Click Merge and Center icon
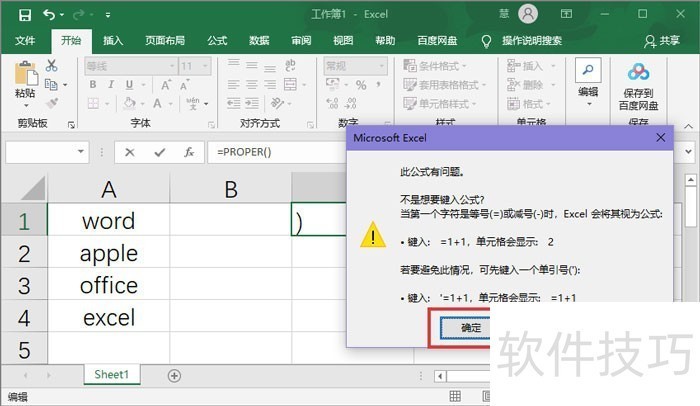700x406 pixels. click(290, 84)
